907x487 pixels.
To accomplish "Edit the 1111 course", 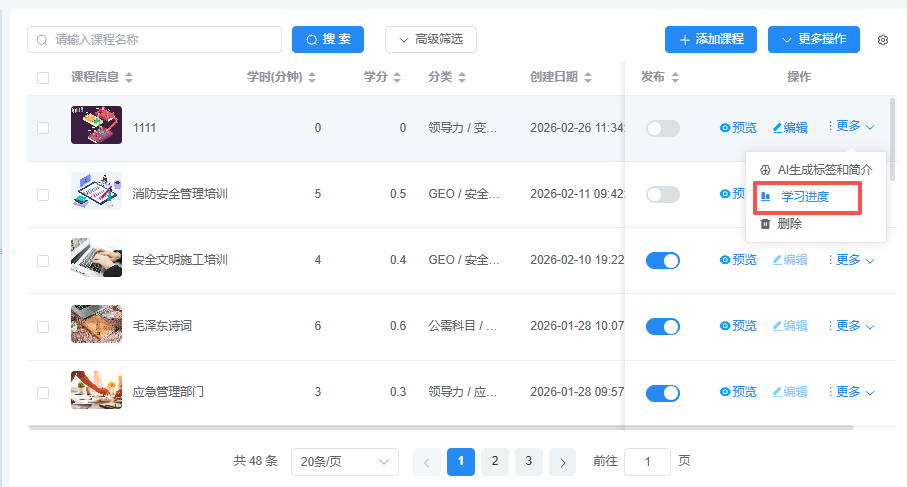I will [x=790, y=128].
